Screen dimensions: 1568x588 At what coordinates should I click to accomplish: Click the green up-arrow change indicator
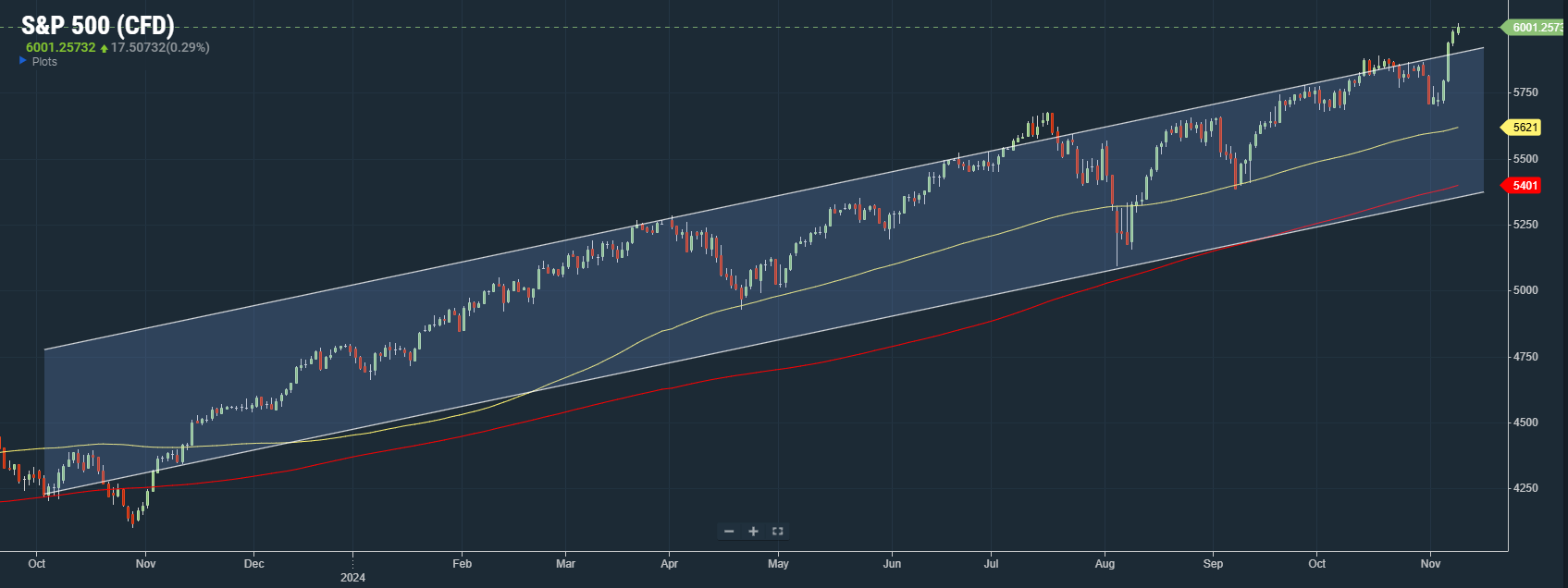pyautogui.click(x=104, y=48)
